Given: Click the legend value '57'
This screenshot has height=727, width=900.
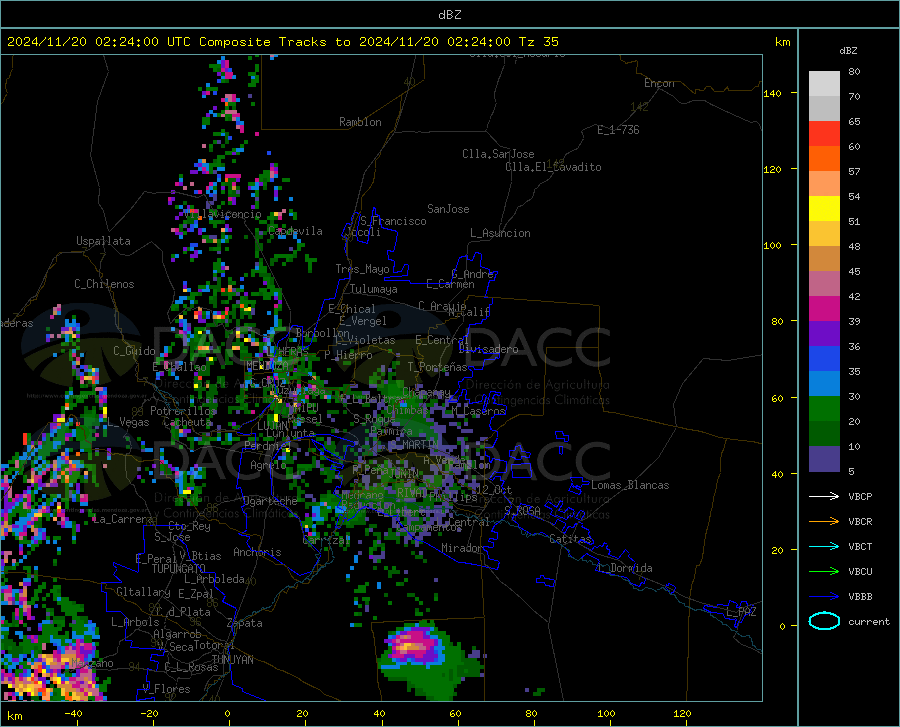Looking at the screenshot, I should click(854, 172).
